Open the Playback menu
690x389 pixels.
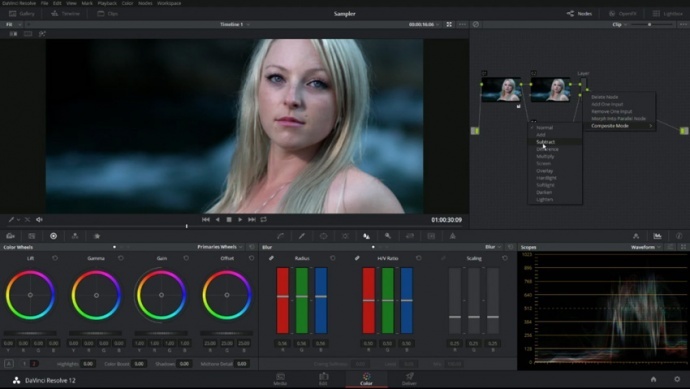click(x=107, y=3)
